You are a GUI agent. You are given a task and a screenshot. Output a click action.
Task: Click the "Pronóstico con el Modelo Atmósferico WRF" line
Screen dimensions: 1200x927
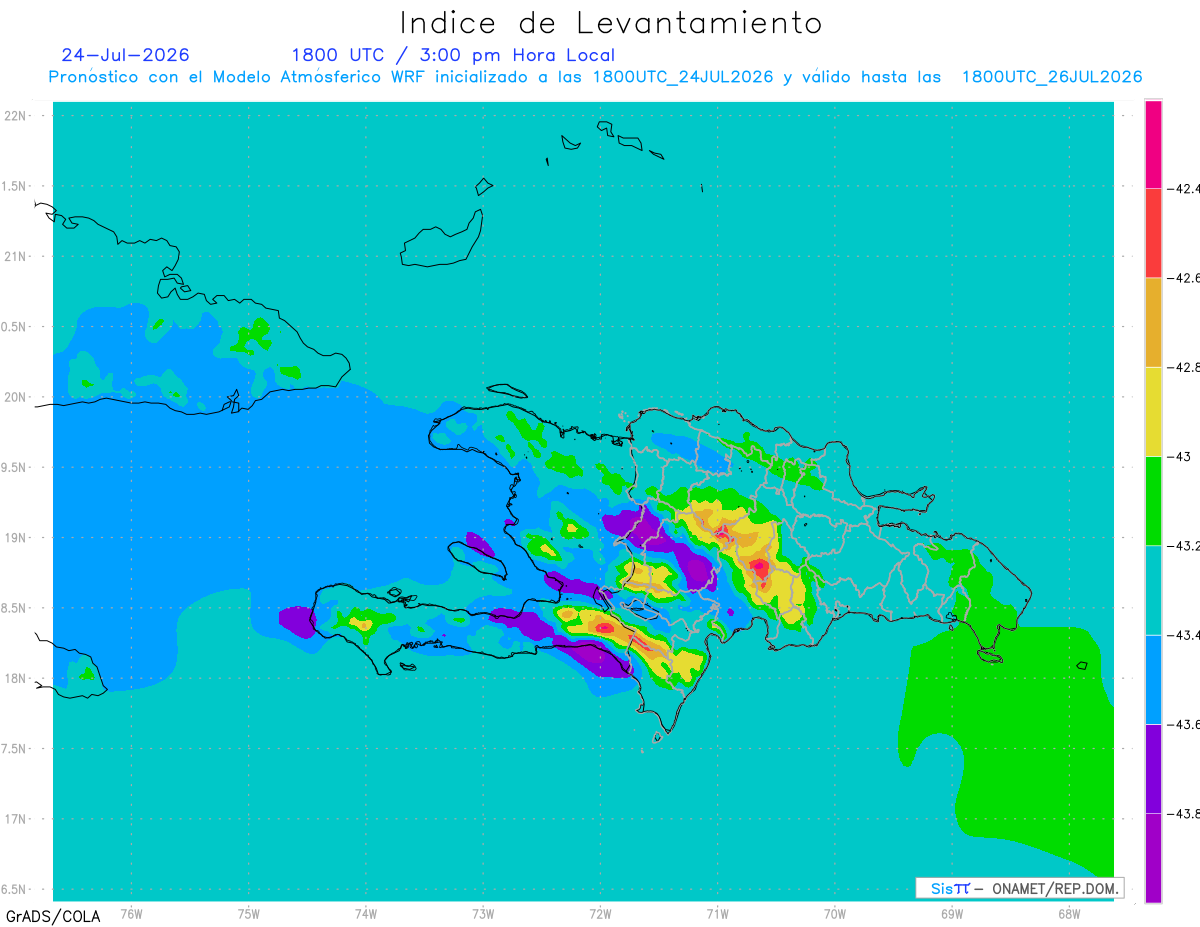point(596,77)
